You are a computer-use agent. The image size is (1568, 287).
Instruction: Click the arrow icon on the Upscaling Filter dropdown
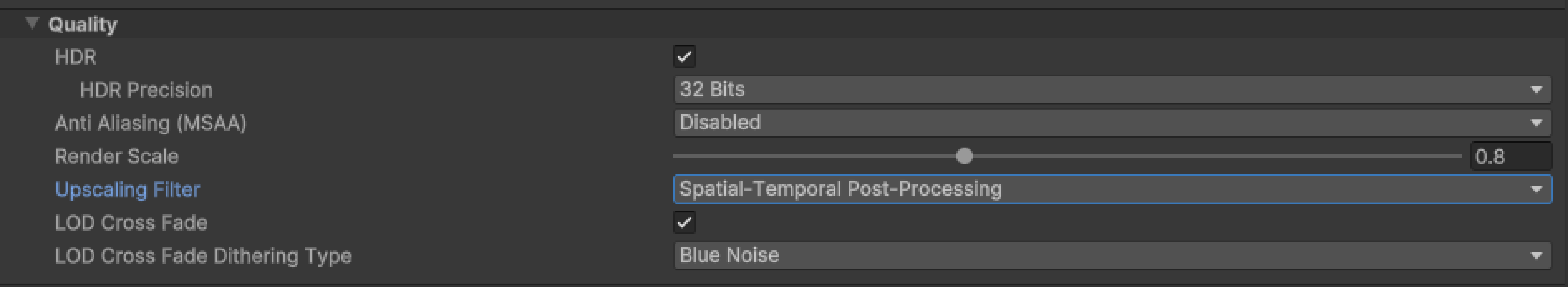point(1536,189)
